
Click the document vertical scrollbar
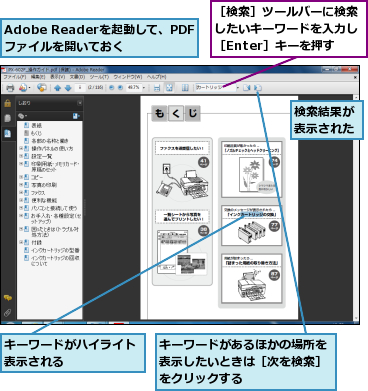356,207
